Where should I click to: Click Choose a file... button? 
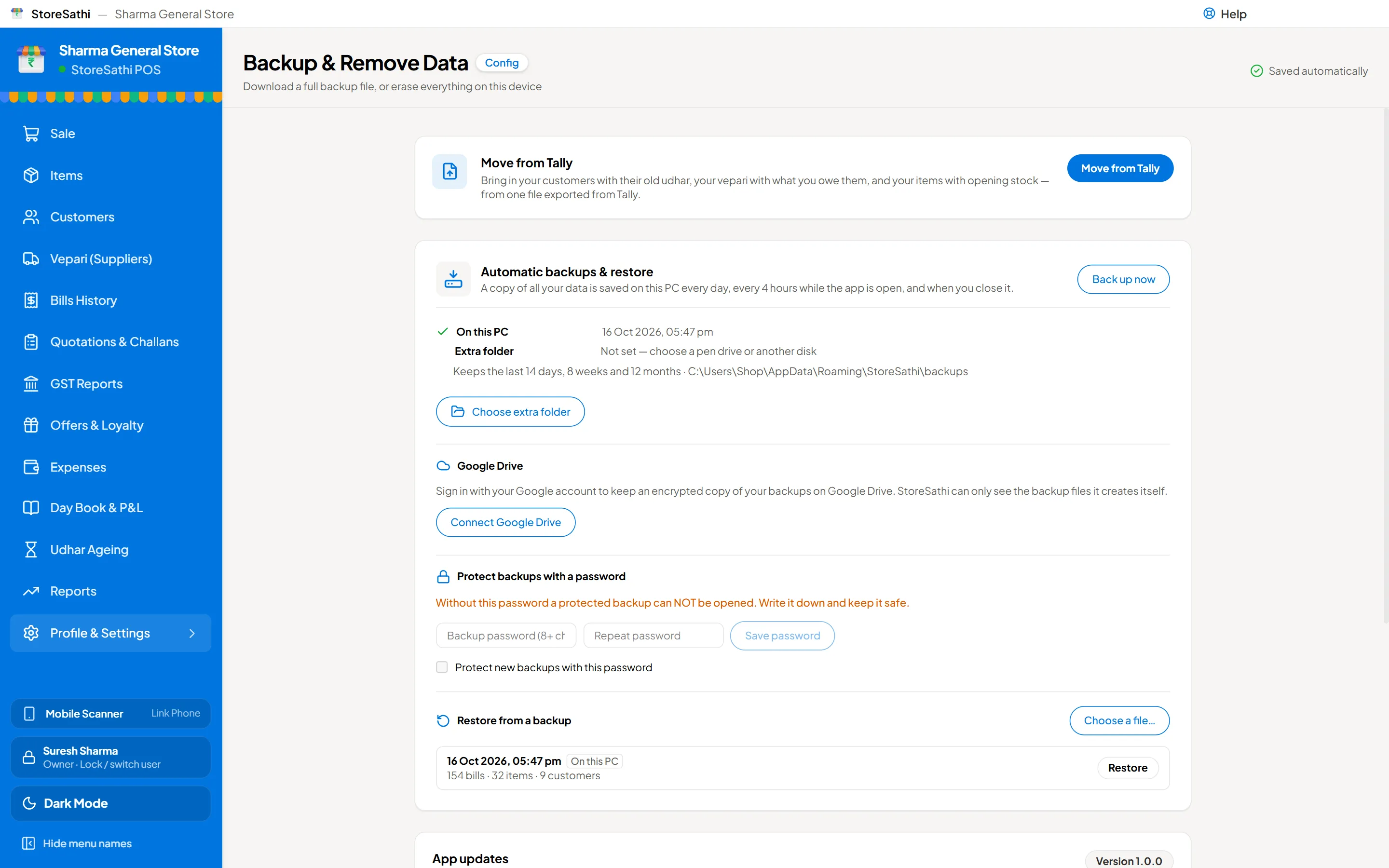point(1119,720)
